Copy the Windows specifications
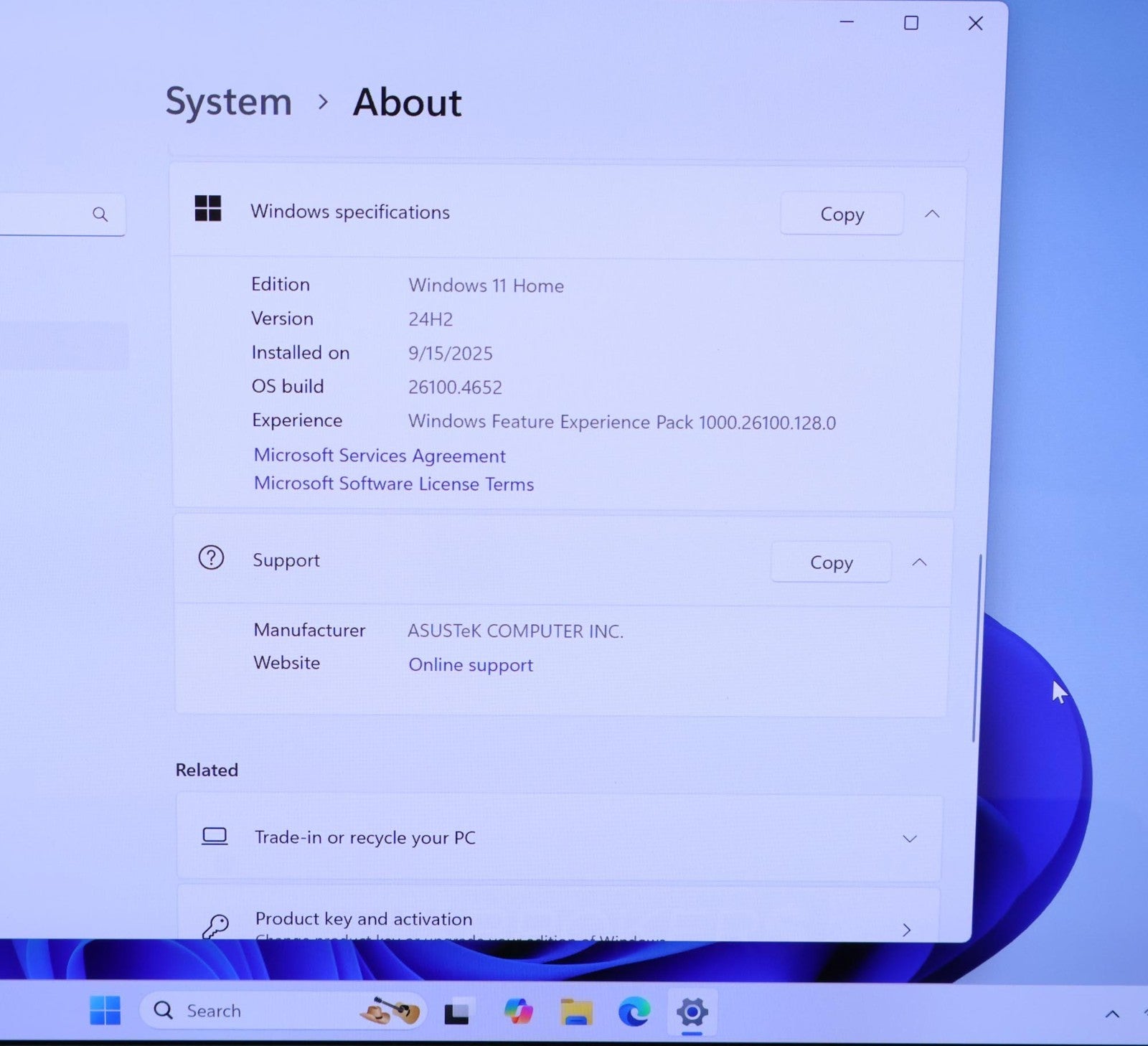This screenshot has width=1148, height=1046. [842, 214]
